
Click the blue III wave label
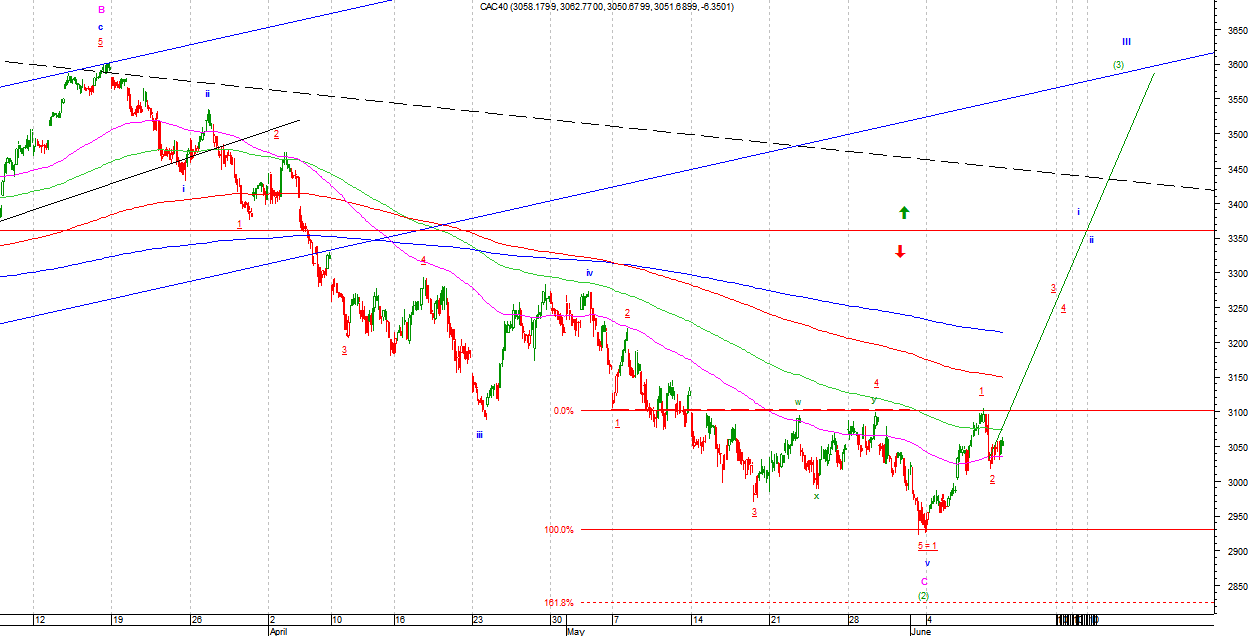pos(1126,42)
